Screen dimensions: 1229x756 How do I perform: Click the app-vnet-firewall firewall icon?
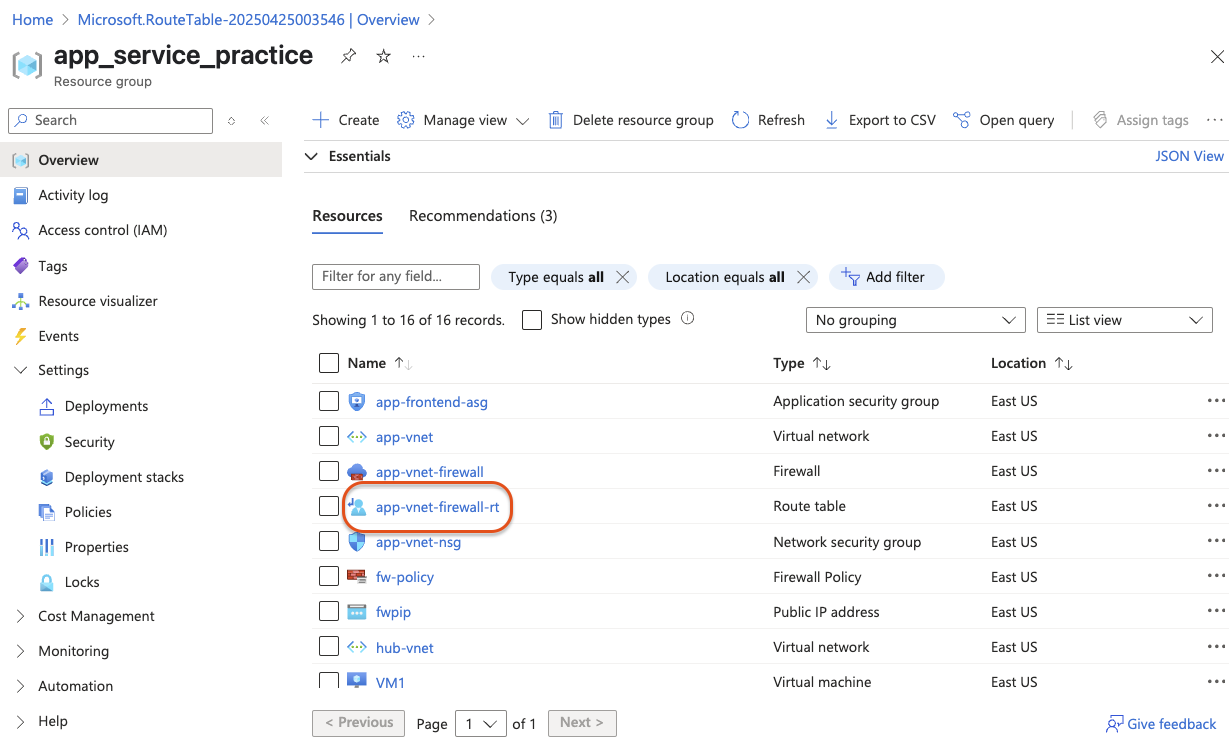click(357, 471)
